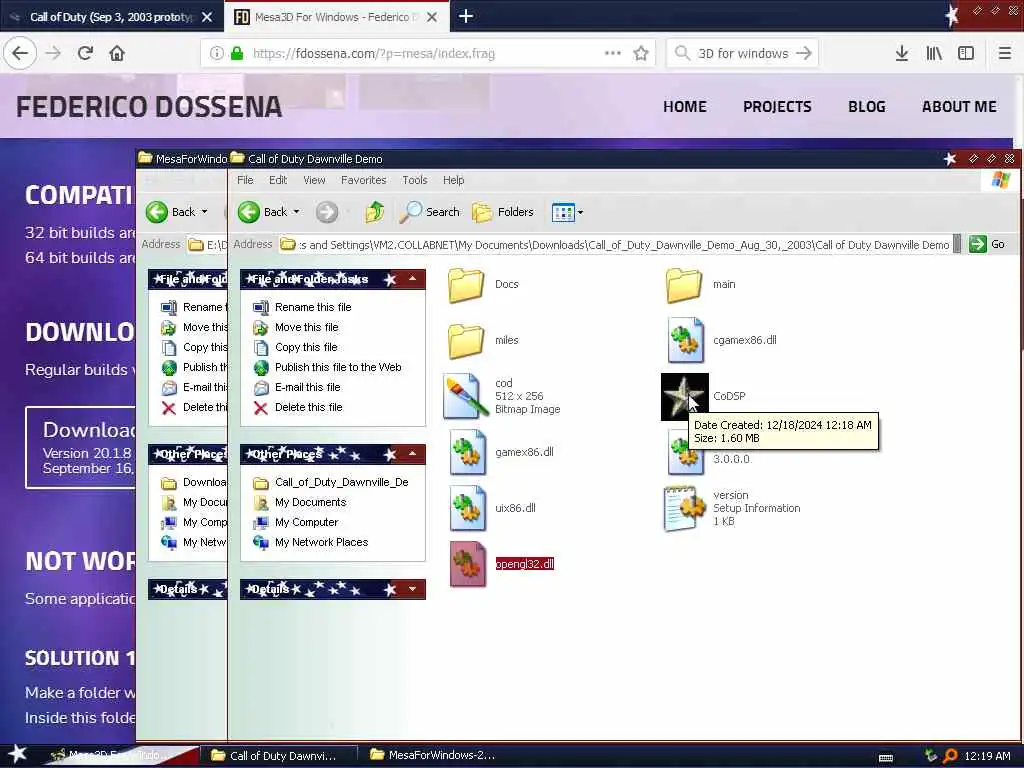Click PROJECTS in site navigation
This screenshot has width=1024, height=768.
(777, 106)
